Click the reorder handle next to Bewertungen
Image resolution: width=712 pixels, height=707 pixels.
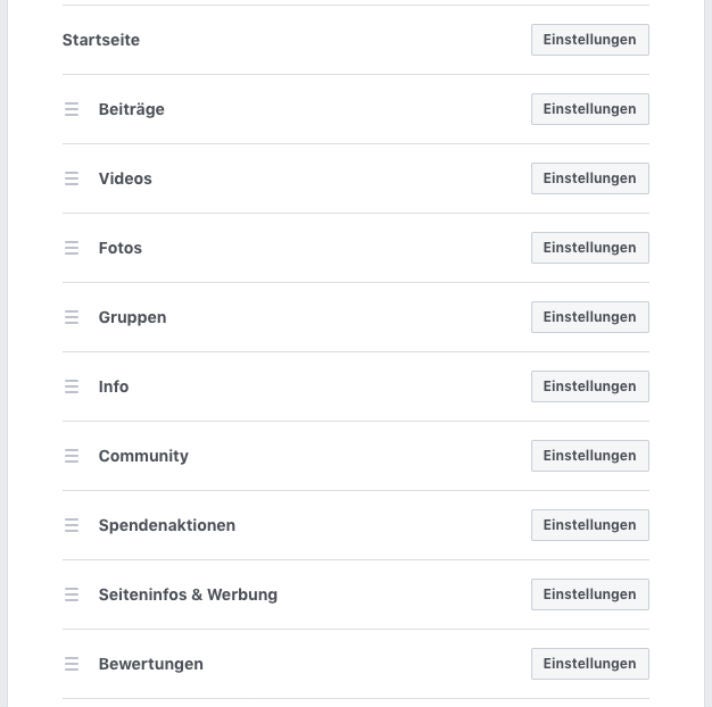click(x=72, y=664)
